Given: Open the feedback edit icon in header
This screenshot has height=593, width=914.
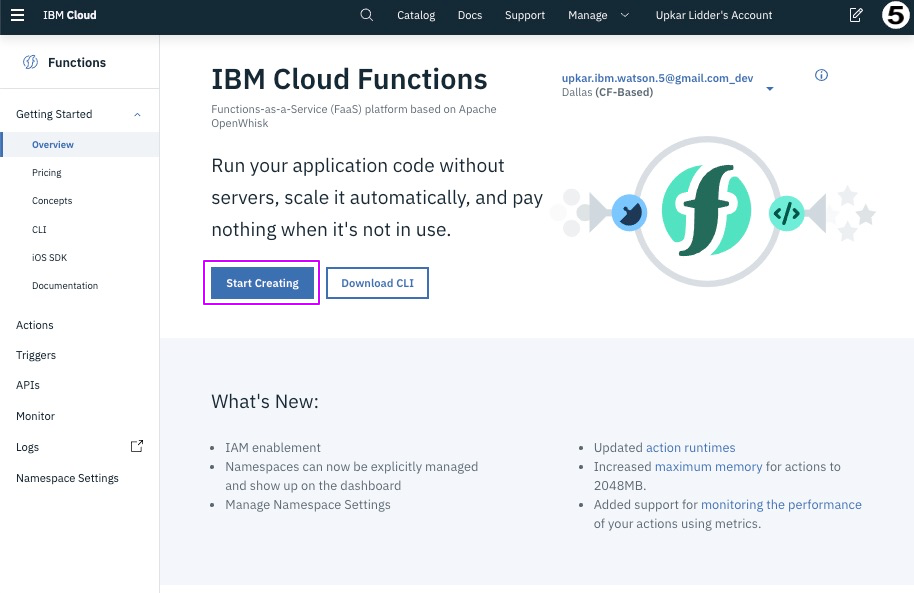Looking at the screenshot, I should 856,15.
